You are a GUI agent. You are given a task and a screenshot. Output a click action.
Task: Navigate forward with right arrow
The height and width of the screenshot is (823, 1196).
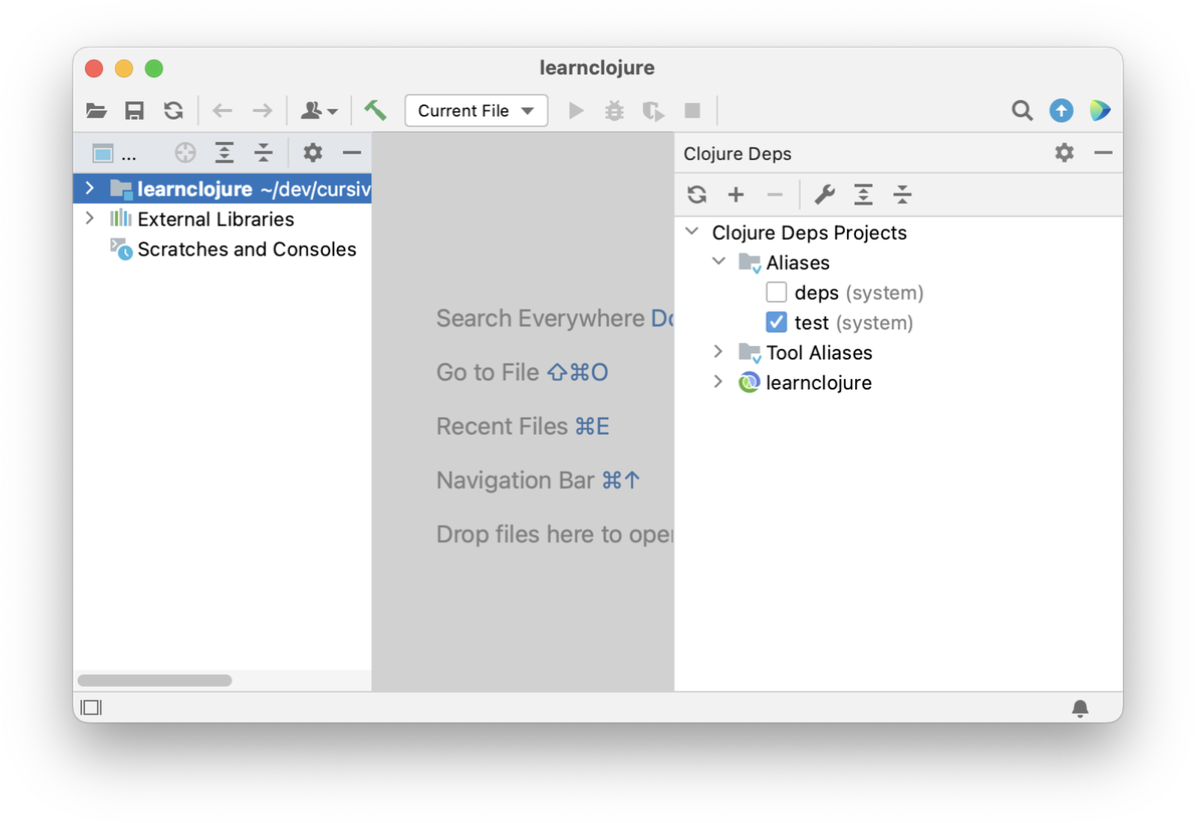(262, 111)
